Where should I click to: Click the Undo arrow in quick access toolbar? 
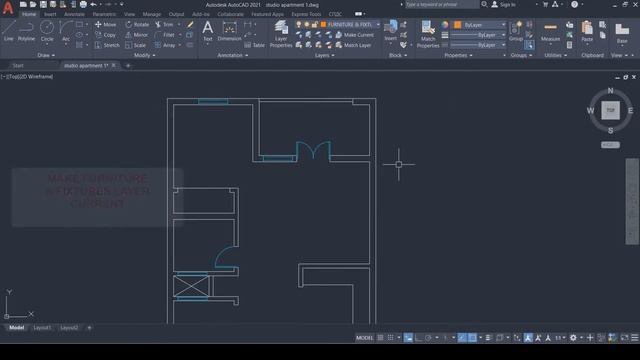pos(93,4)
